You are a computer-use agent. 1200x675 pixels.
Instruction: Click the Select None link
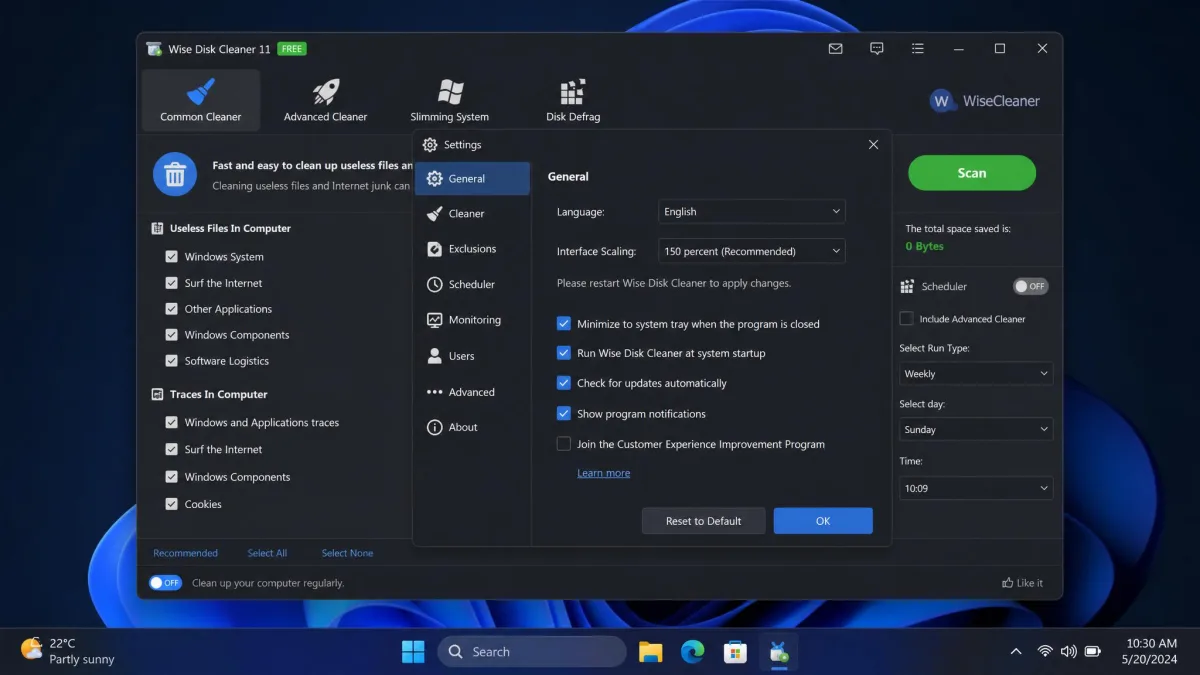(x=347, y=553)
